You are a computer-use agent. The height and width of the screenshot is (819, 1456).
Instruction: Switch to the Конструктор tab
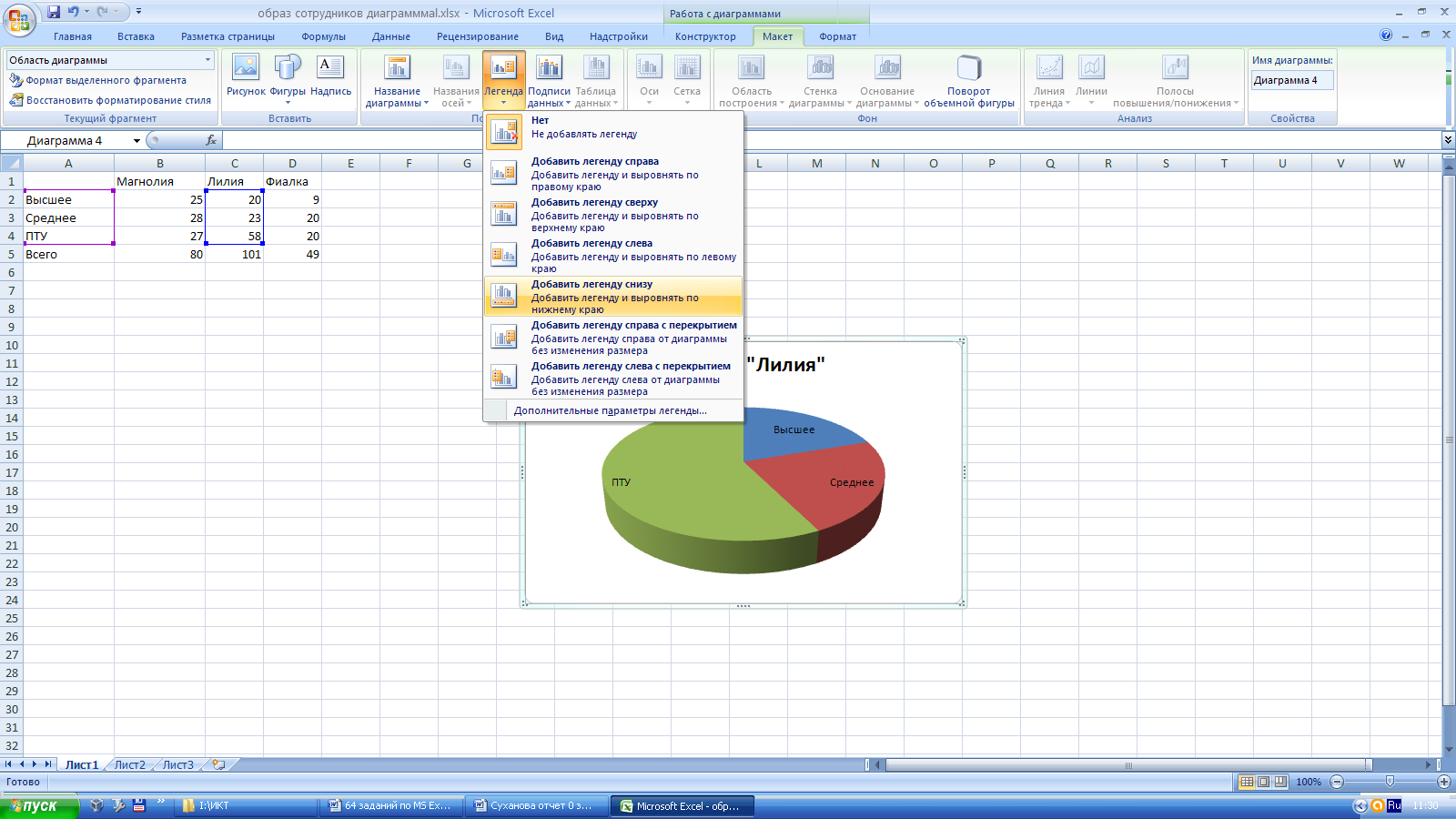click(705, 36)
